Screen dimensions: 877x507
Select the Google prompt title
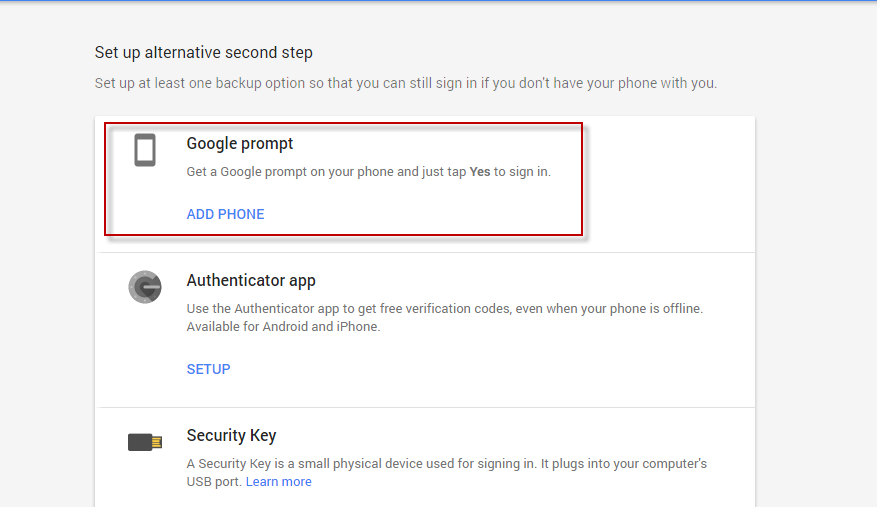pyautogui.click(x=240, y=144)
